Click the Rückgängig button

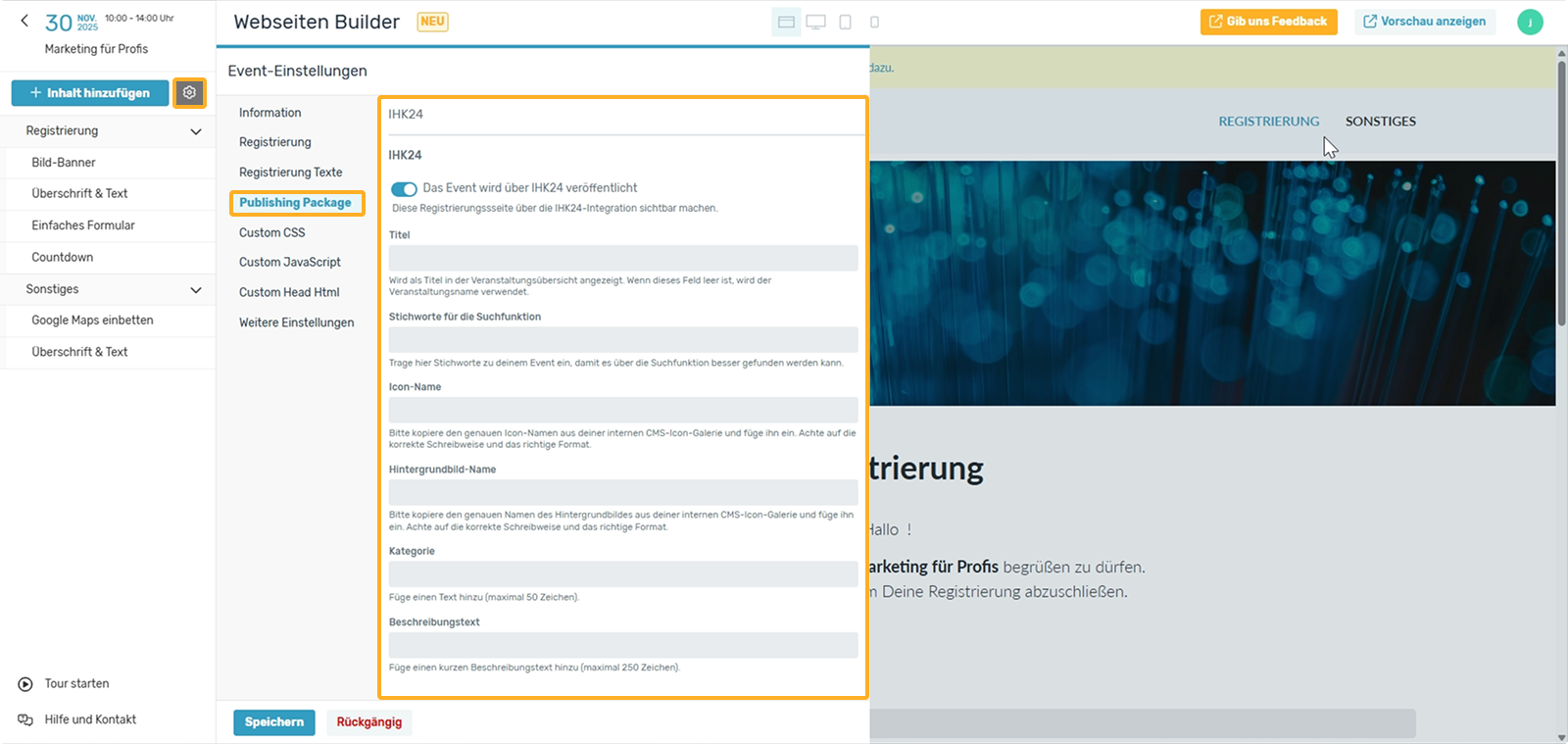[369, 722]
